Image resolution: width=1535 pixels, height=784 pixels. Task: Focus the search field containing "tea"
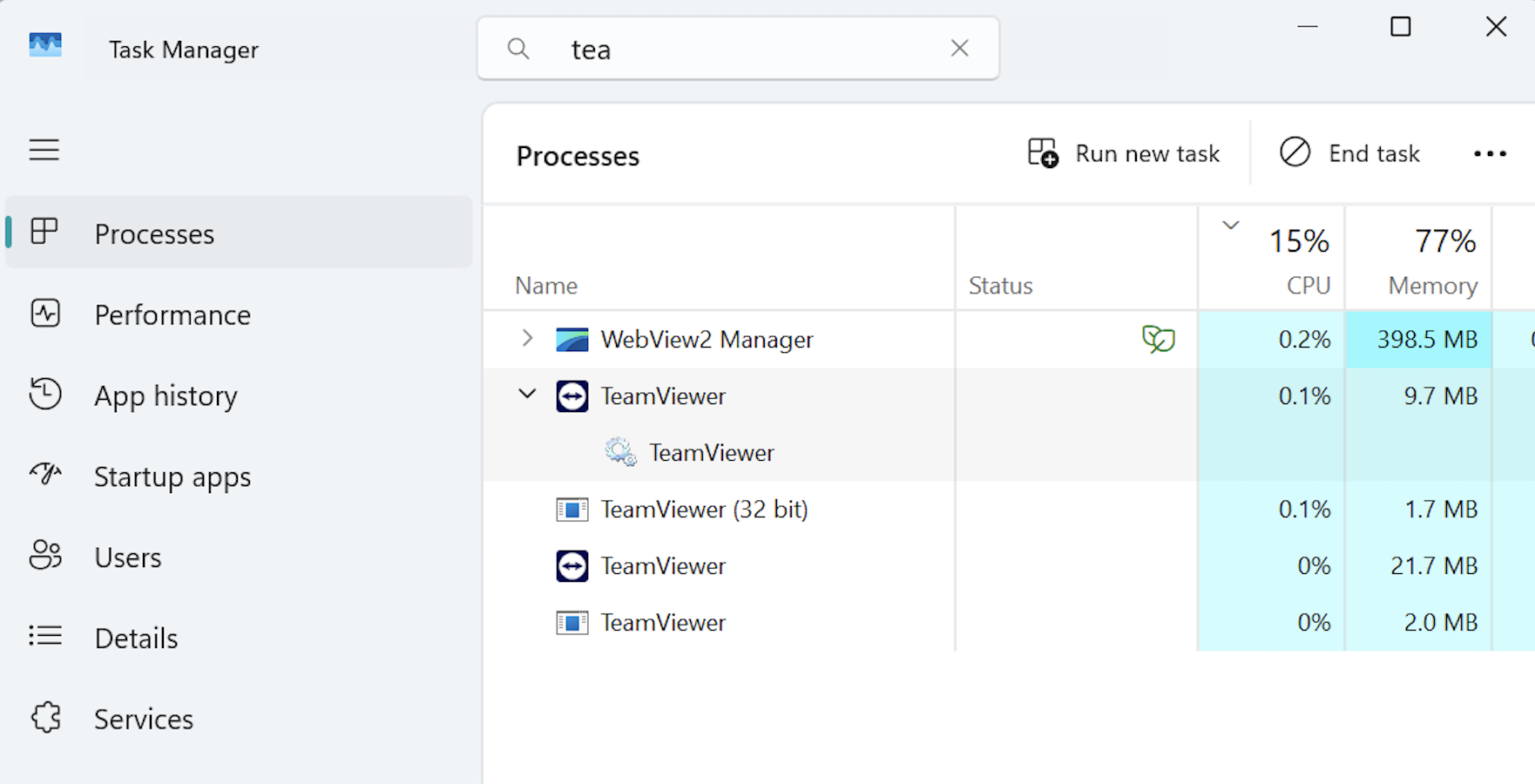[x=738, y=49]
